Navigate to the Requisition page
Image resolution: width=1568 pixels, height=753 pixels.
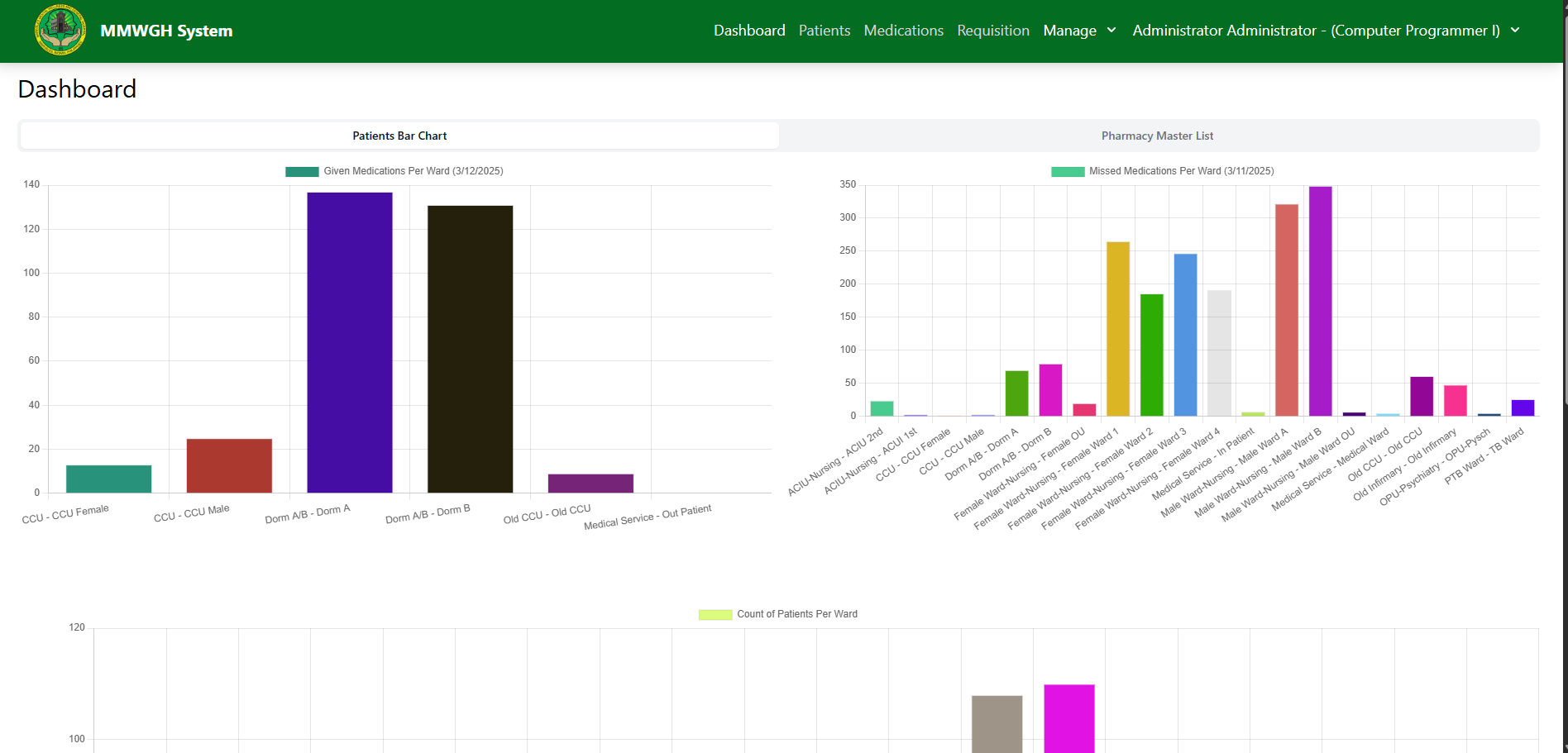coord(992,31)
